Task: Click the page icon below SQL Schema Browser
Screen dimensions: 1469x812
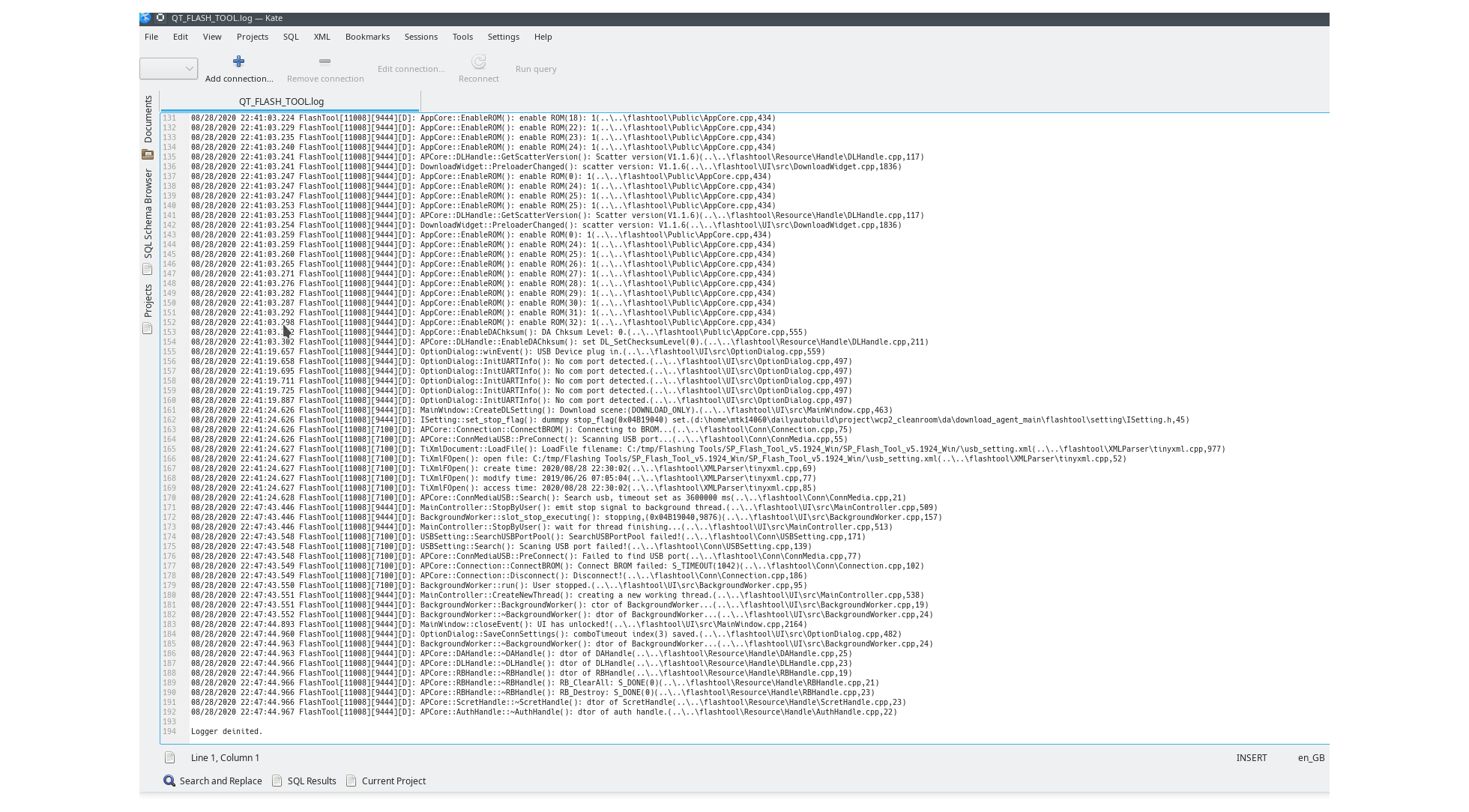Action: point(148,269)
